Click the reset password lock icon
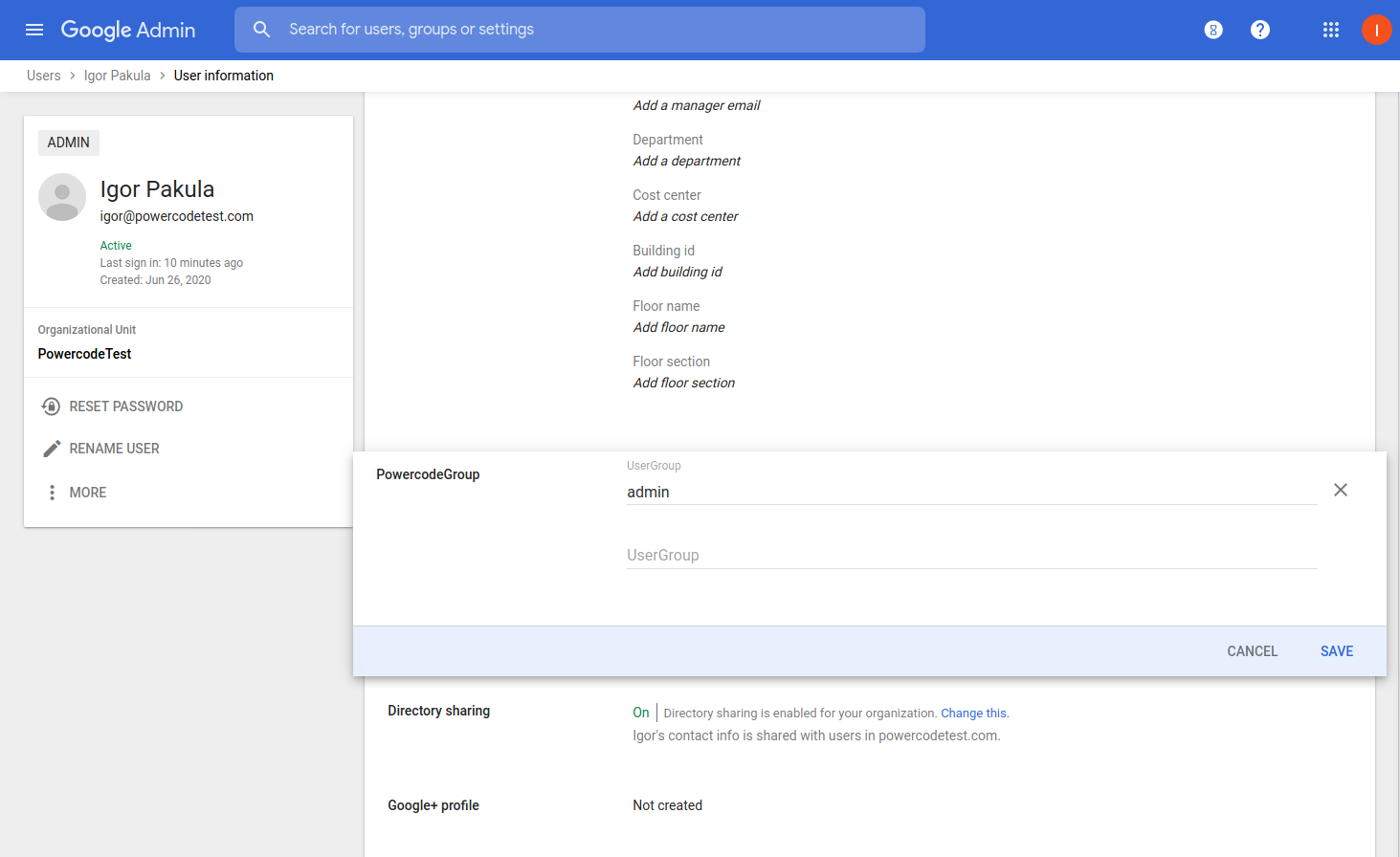The image size is (1400, 857). (x=51, y=407)
